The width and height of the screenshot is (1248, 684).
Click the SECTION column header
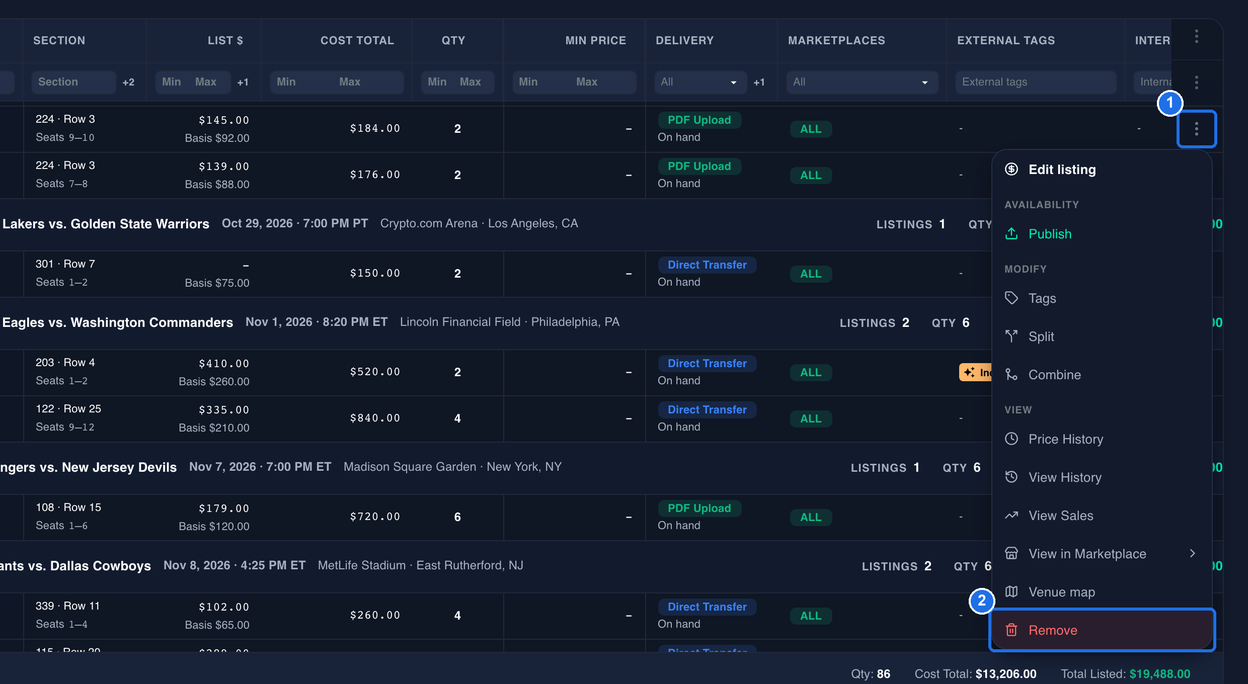click(x=59, y=41)
